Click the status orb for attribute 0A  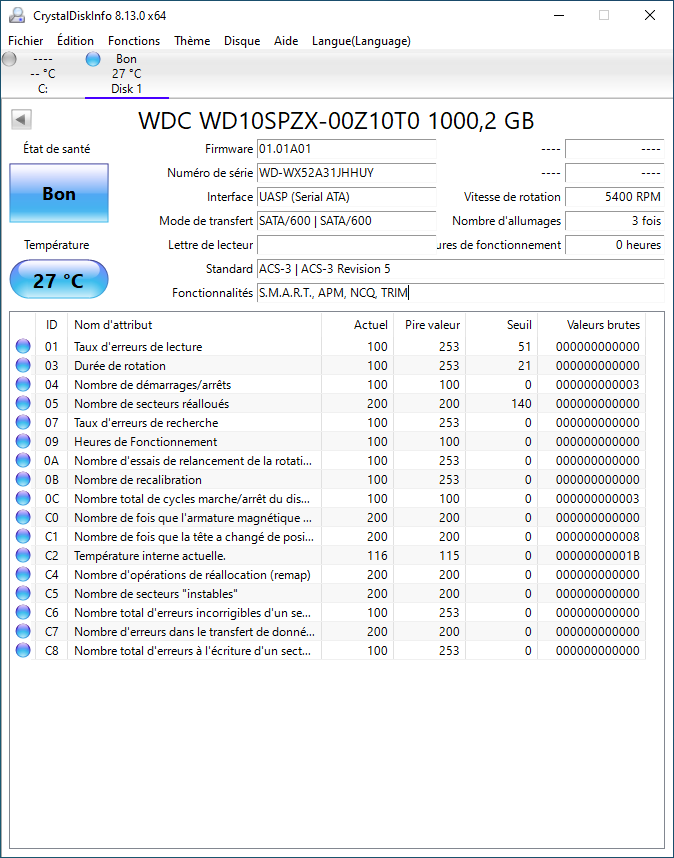click(23, 461)
